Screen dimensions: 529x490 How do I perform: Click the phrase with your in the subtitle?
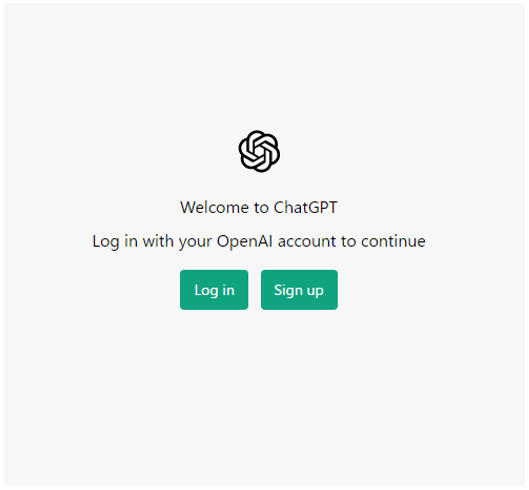coord(177,242)
